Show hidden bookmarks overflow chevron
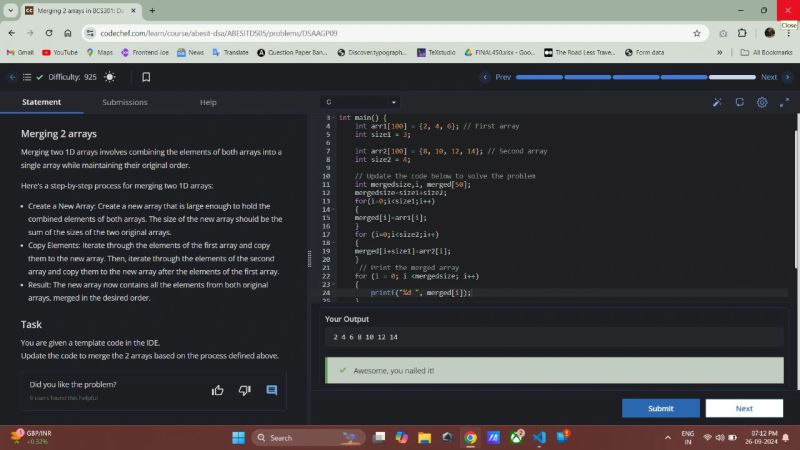Screen dimensions: 800x450 point(719,53)
